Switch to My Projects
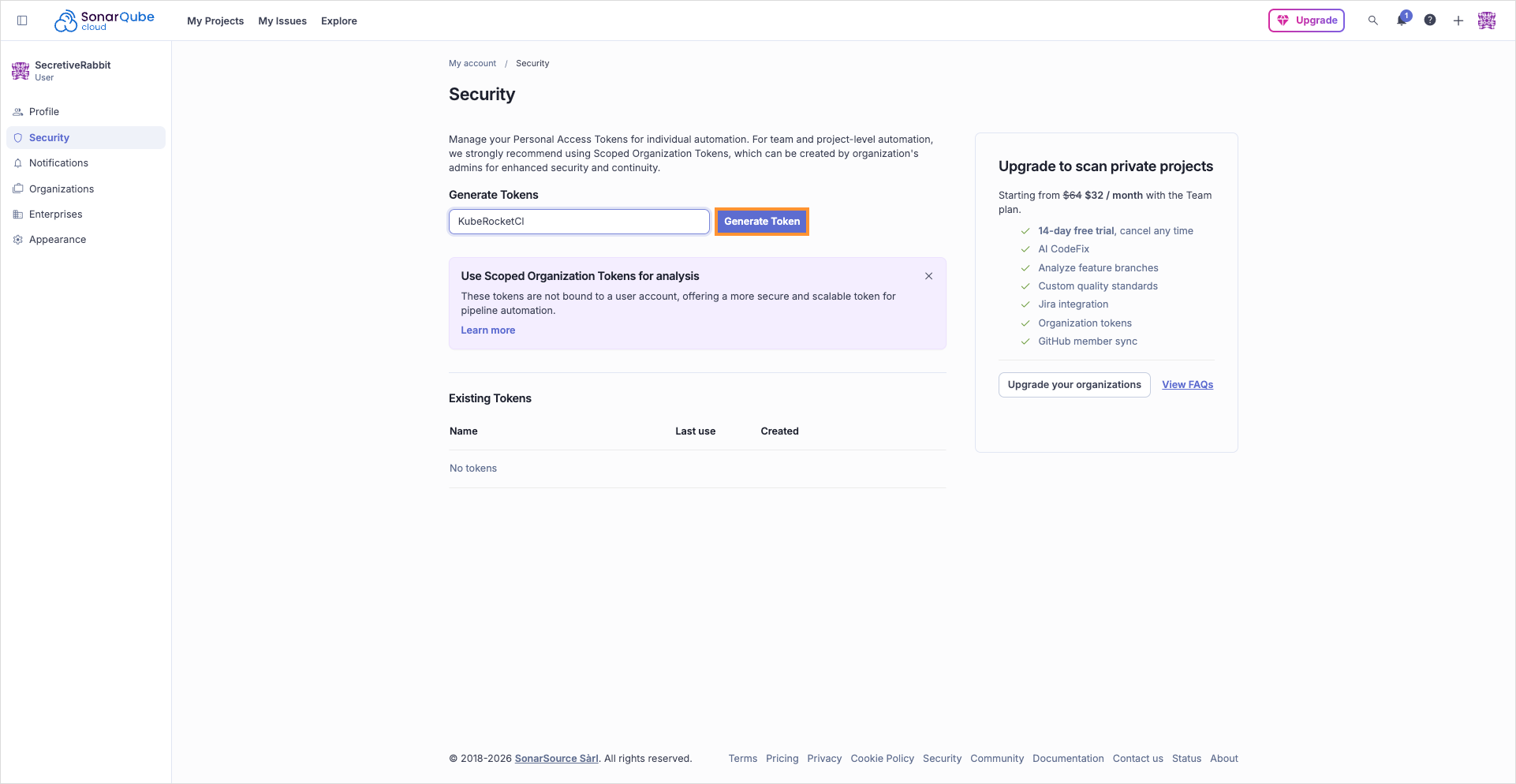 (215, 21)
